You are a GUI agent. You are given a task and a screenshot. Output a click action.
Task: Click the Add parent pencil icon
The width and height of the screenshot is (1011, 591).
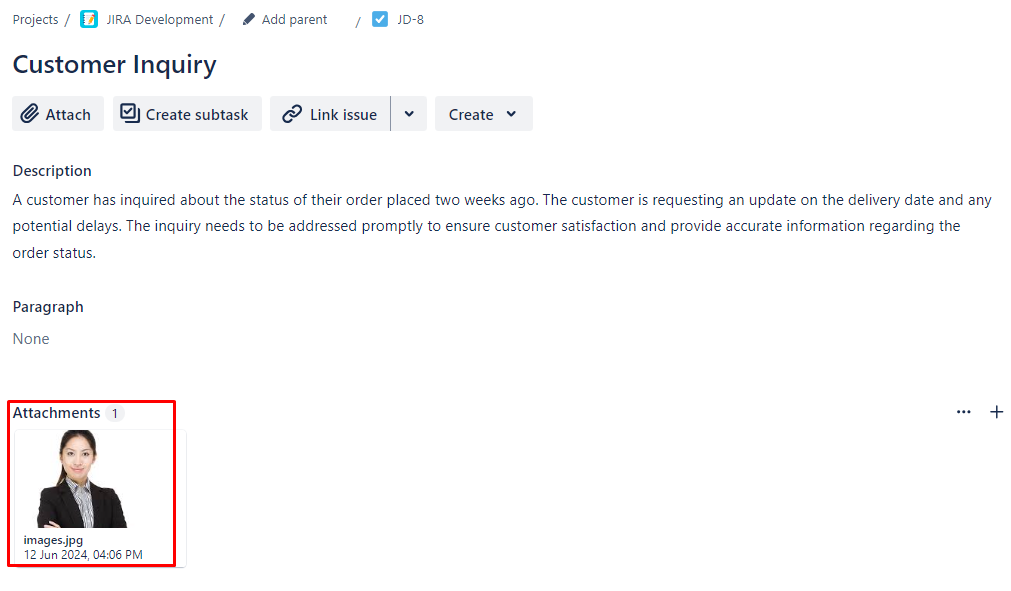(x=248, y=19)
